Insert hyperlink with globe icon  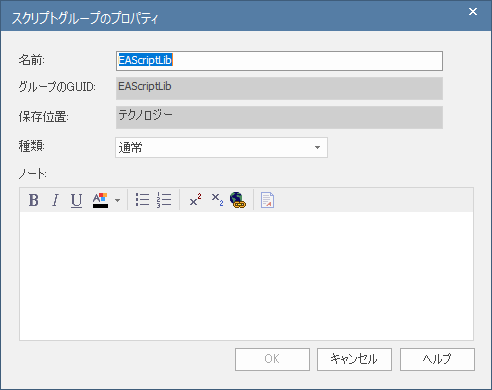(238, 200)
